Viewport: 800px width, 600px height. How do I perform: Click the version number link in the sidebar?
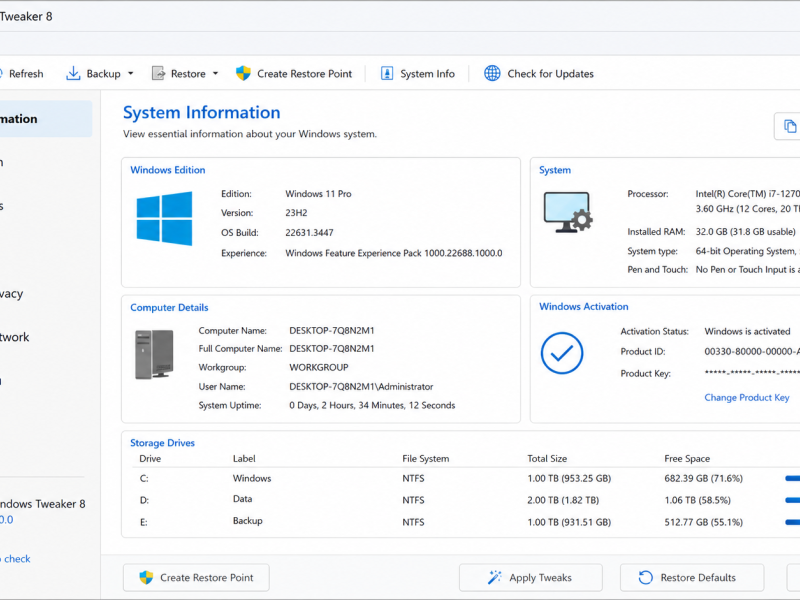pos(7,520)
